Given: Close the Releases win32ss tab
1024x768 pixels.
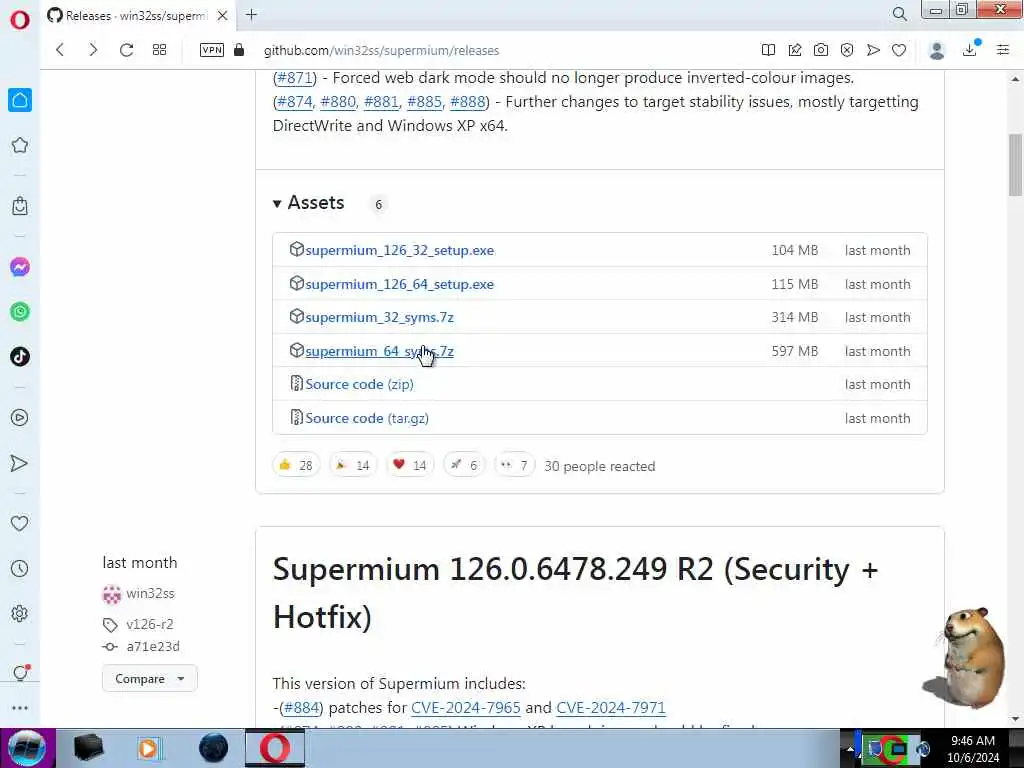Looking at the screenshot, I should click(x=223, y=15).
